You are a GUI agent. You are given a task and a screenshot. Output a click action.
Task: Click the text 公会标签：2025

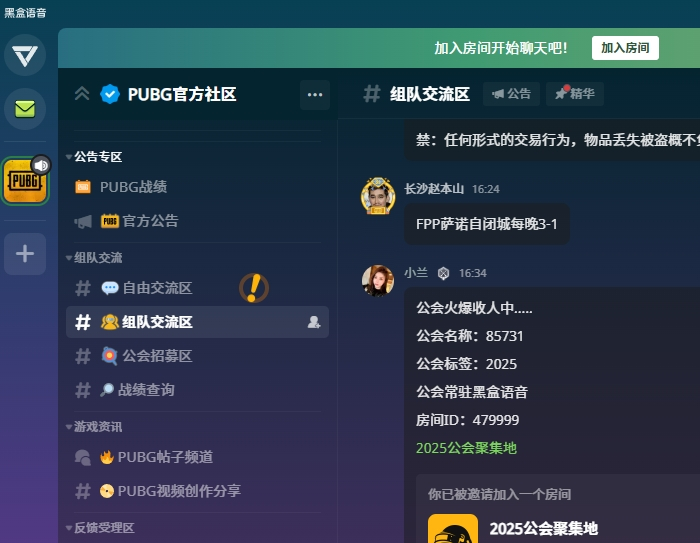467,364
